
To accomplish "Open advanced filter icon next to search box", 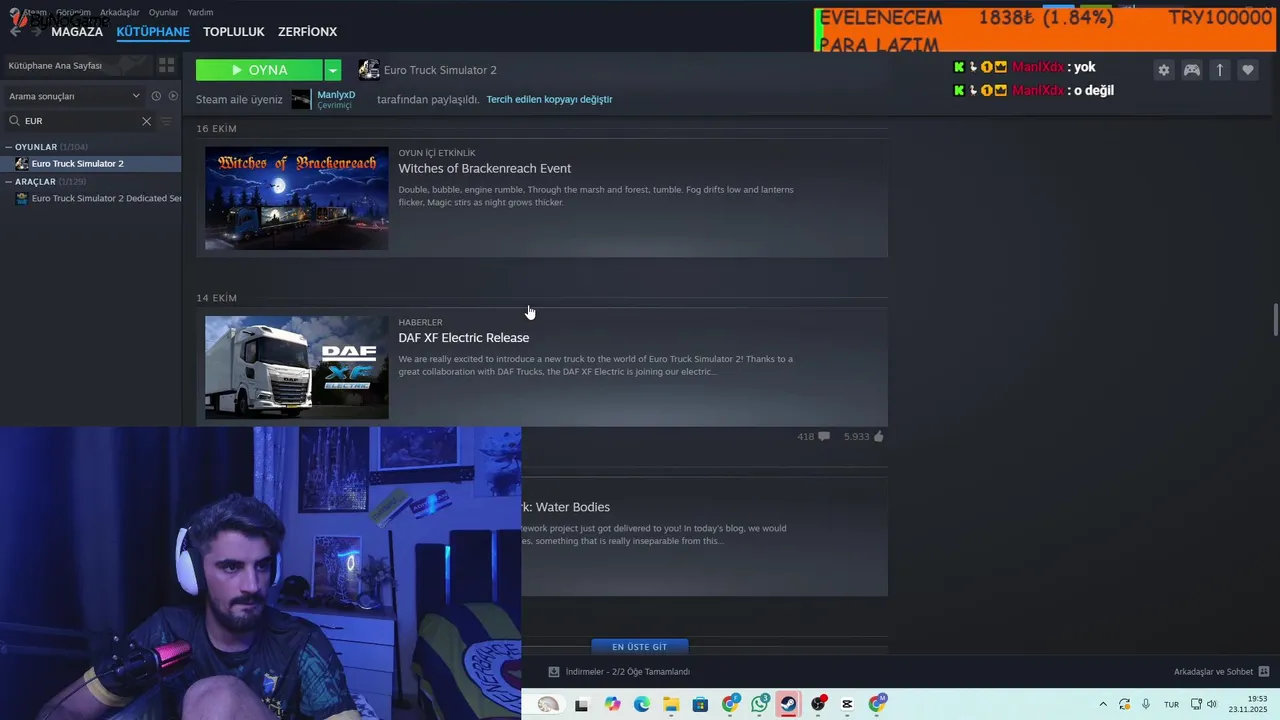I will coord(166,121).
